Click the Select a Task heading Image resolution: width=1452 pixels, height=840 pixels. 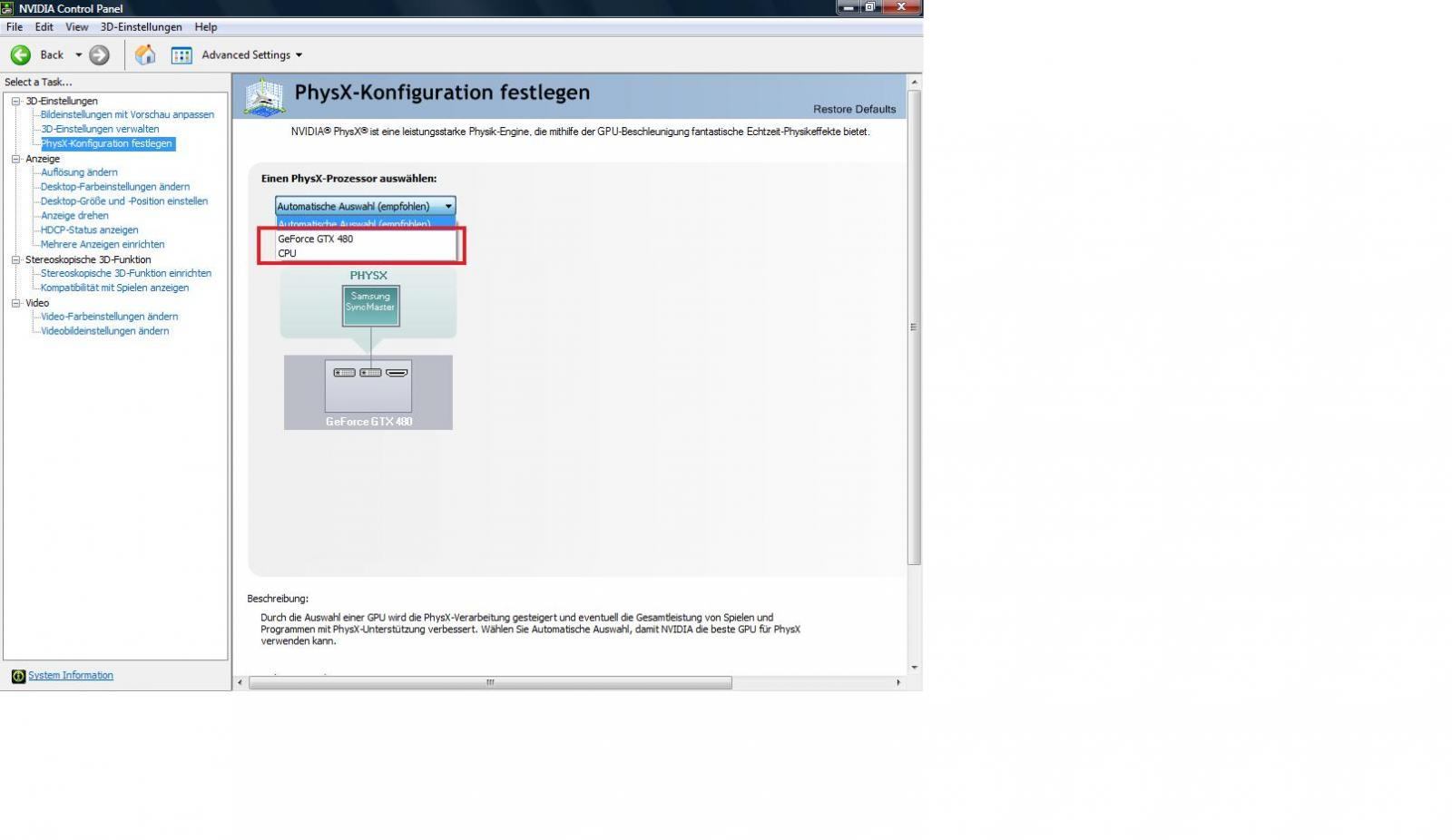(38, 83)
